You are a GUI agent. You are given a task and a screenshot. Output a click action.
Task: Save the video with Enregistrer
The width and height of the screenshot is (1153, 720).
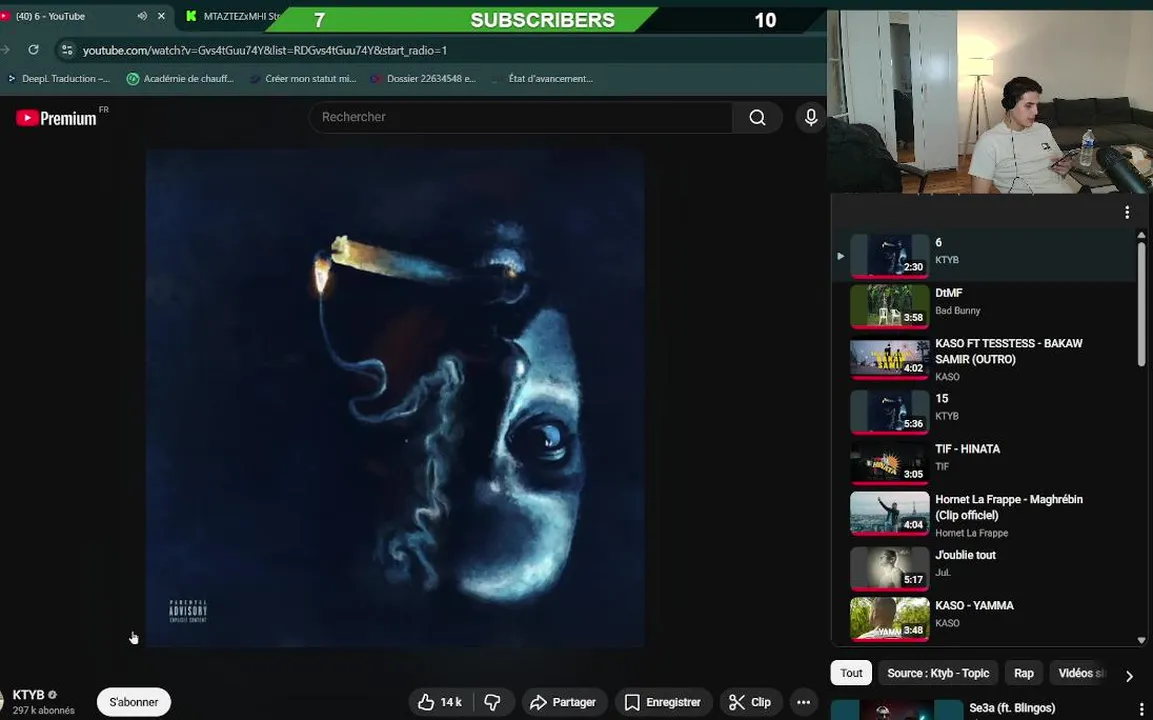click(x=663, y=702)
